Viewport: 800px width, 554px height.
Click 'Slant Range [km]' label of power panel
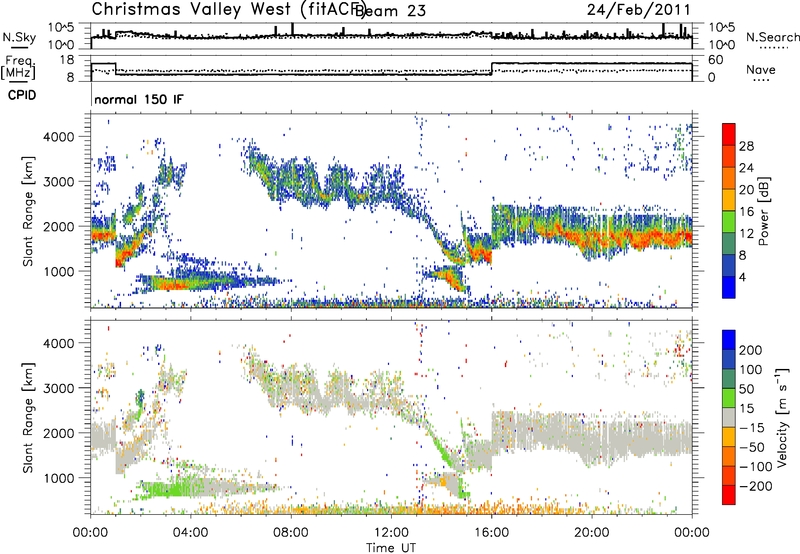pyautogui.click(x=28, y=211)
